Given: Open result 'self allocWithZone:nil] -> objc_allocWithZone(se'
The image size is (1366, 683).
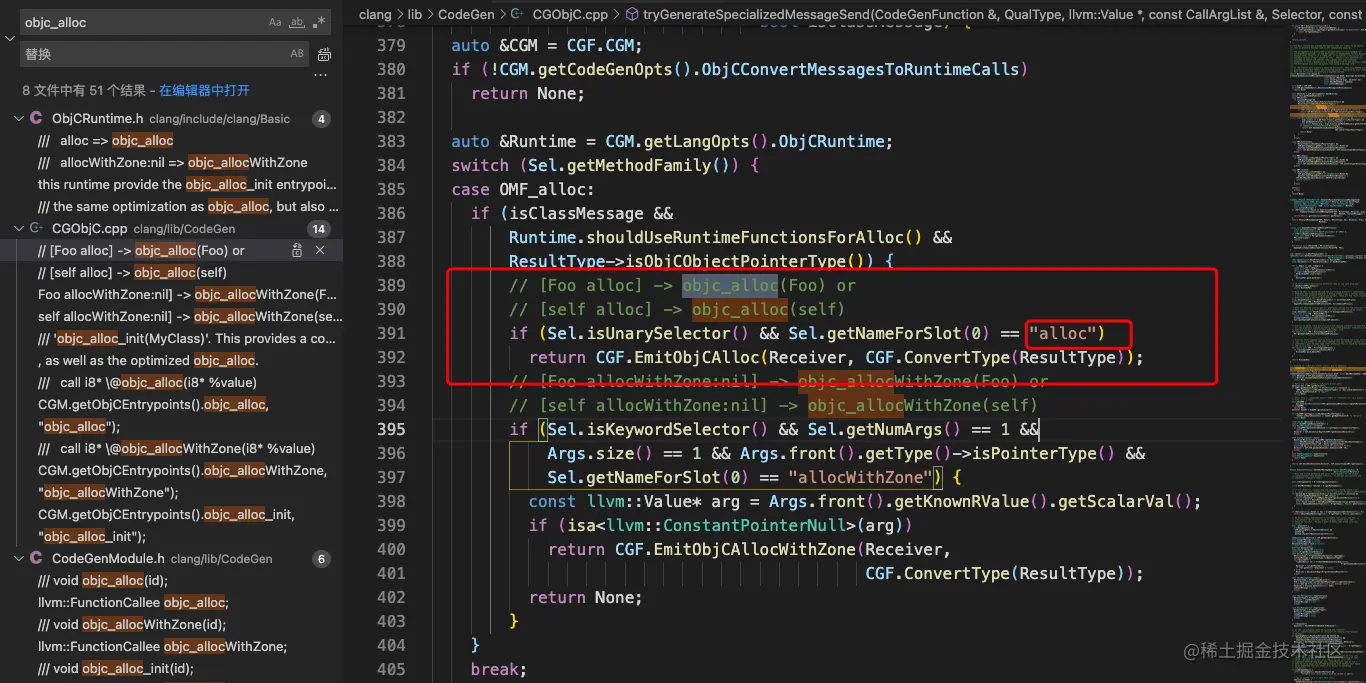Looking at the screenshot, I should [x=189, y=316].
